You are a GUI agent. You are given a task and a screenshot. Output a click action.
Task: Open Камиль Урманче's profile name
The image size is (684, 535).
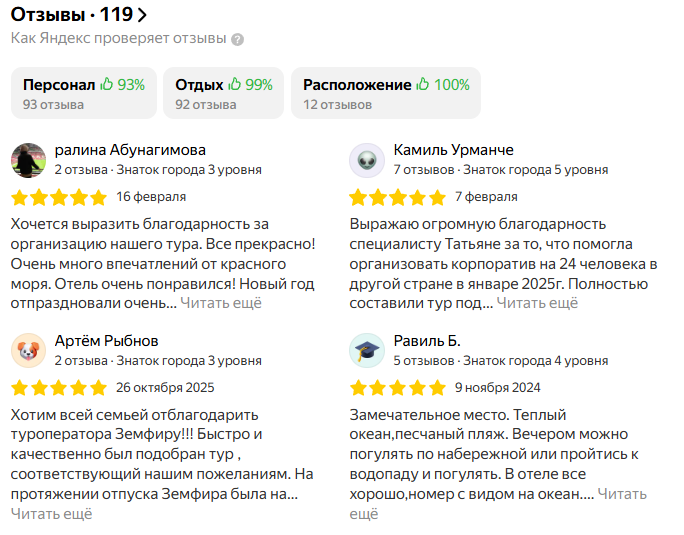click(x=453, y=150)
